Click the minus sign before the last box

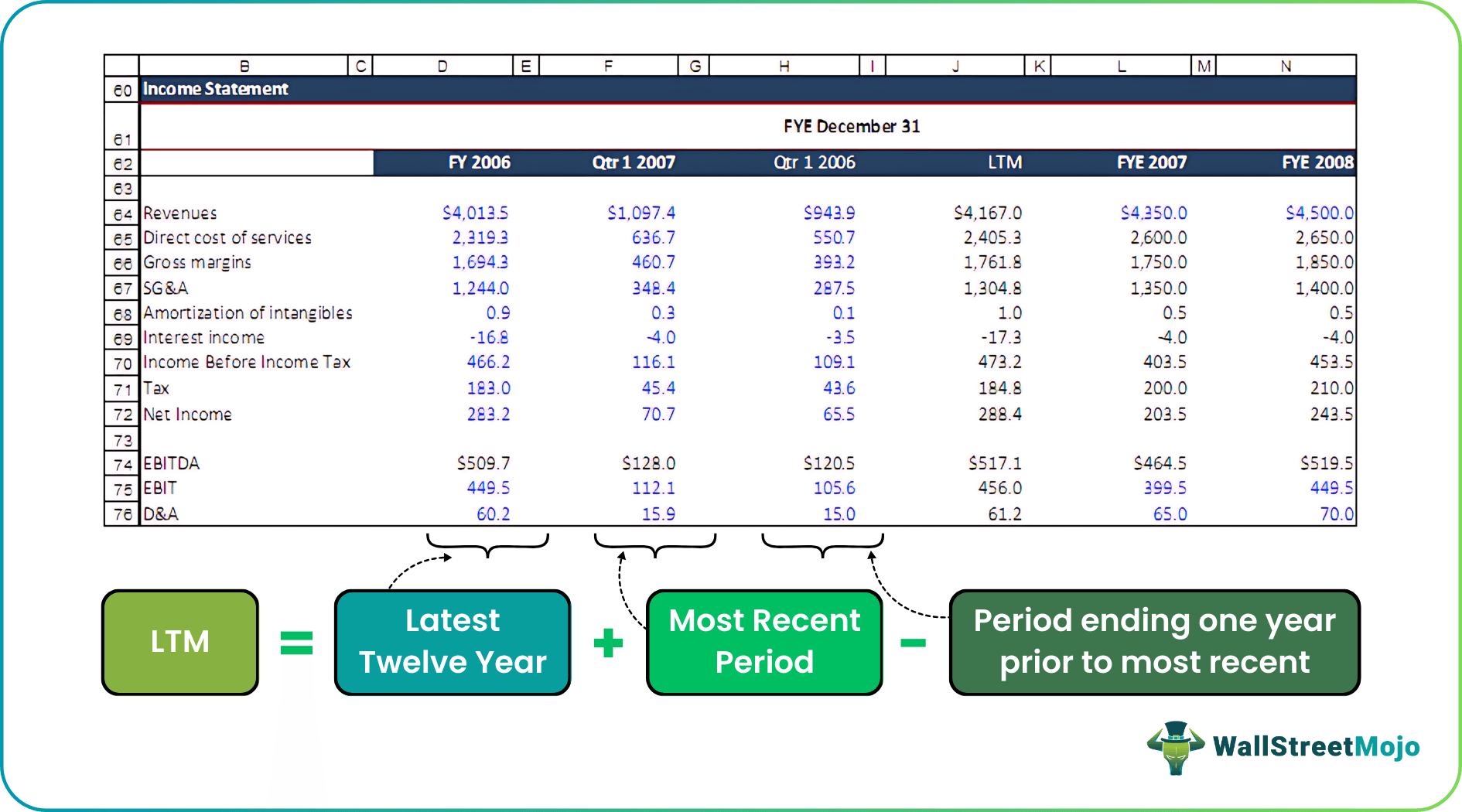point(913,644)
